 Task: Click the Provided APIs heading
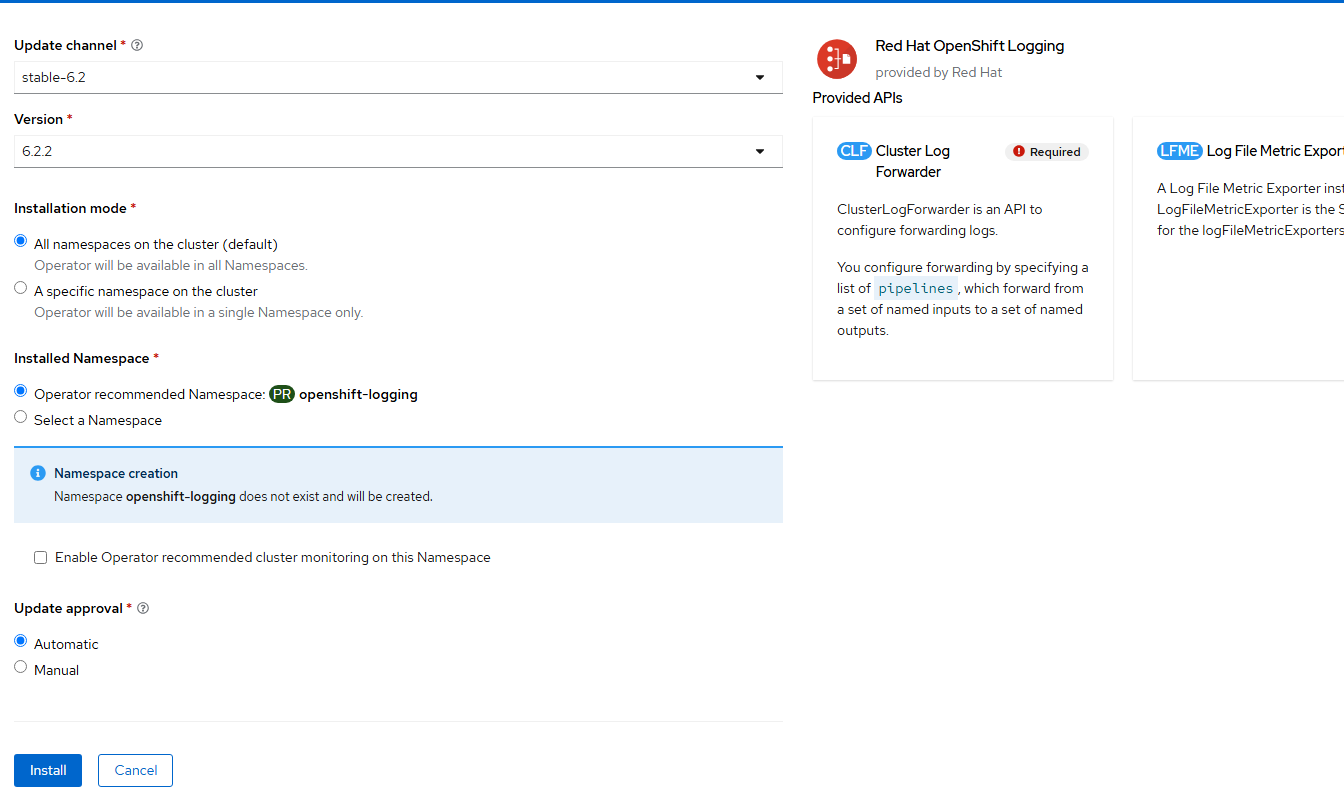click(857, 98)
